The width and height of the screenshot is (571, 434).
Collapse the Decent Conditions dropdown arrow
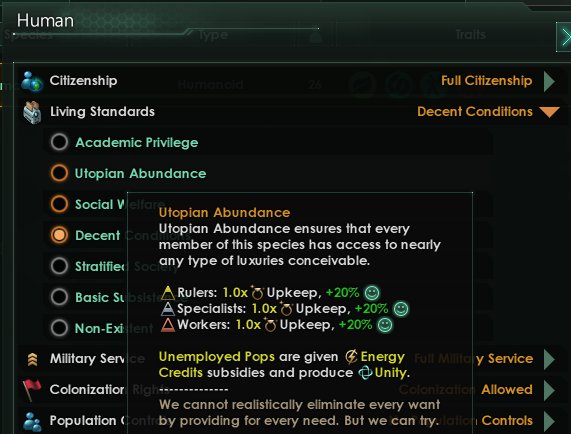tap(550, 112)
